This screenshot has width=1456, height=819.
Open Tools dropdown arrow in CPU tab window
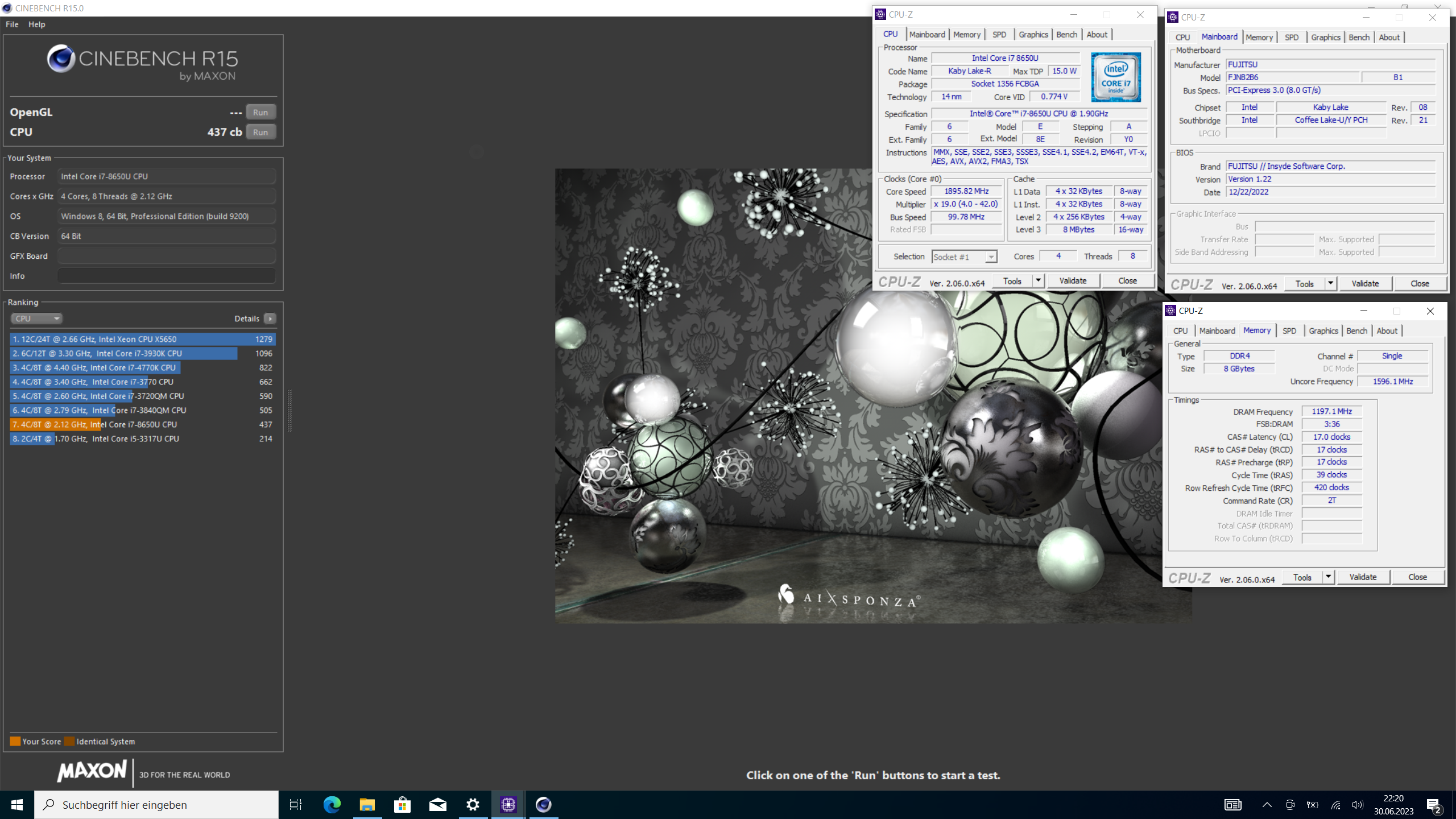pos(1039,280)
